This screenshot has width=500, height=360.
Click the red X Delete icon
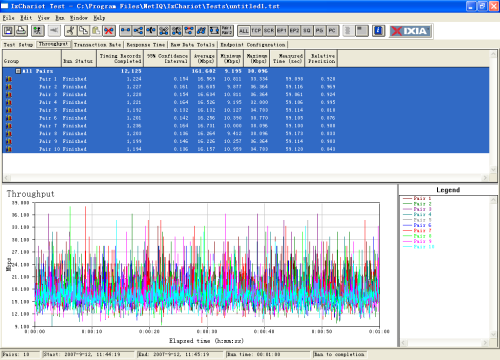[x=109, y=31]
